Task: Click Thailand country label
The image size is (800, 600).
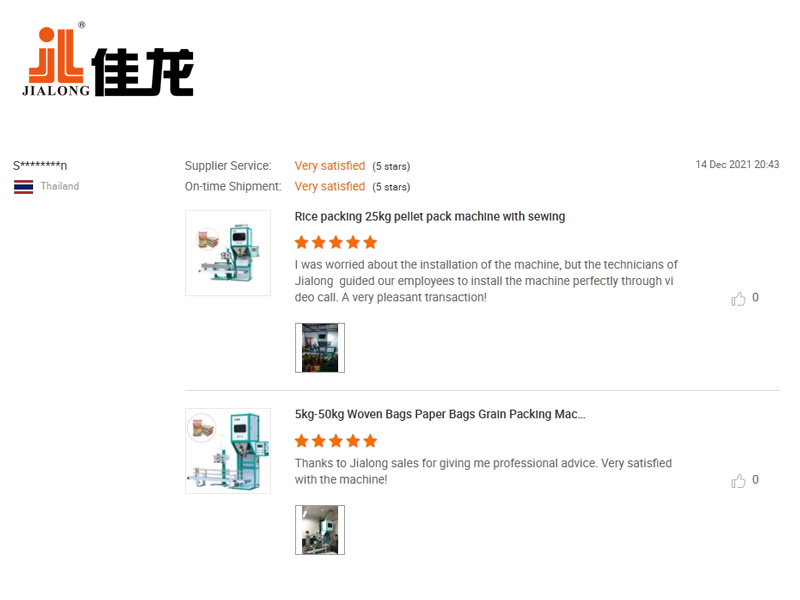Action: click(60, 186)
